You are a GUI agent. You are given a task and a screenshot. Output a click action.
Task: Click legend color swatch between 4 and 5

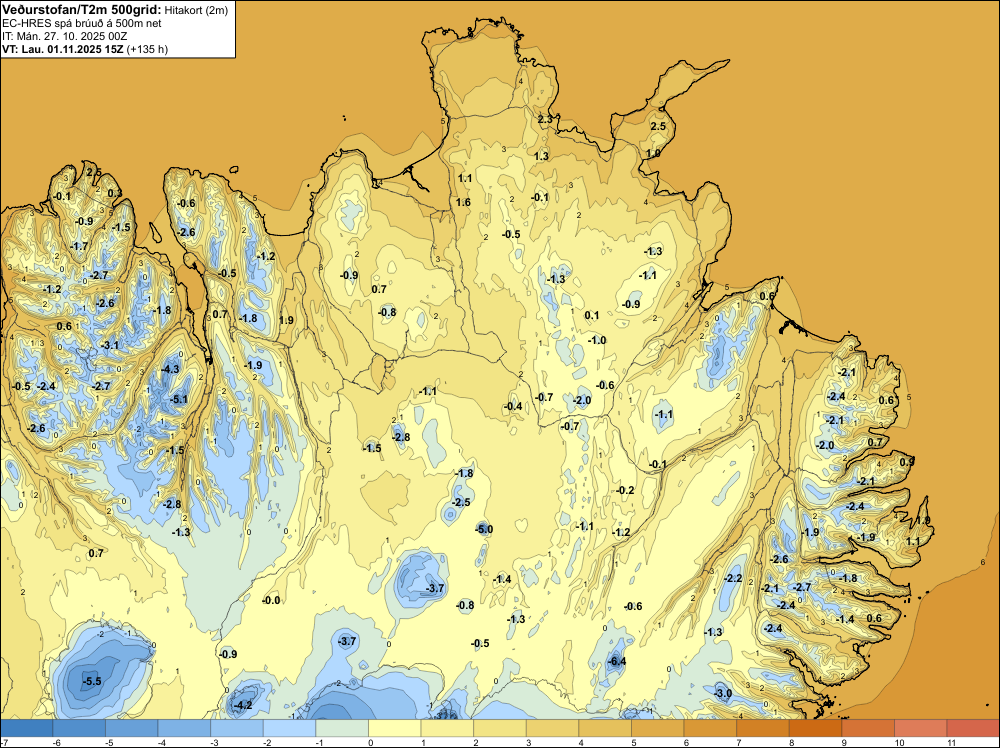click(605, 728)
